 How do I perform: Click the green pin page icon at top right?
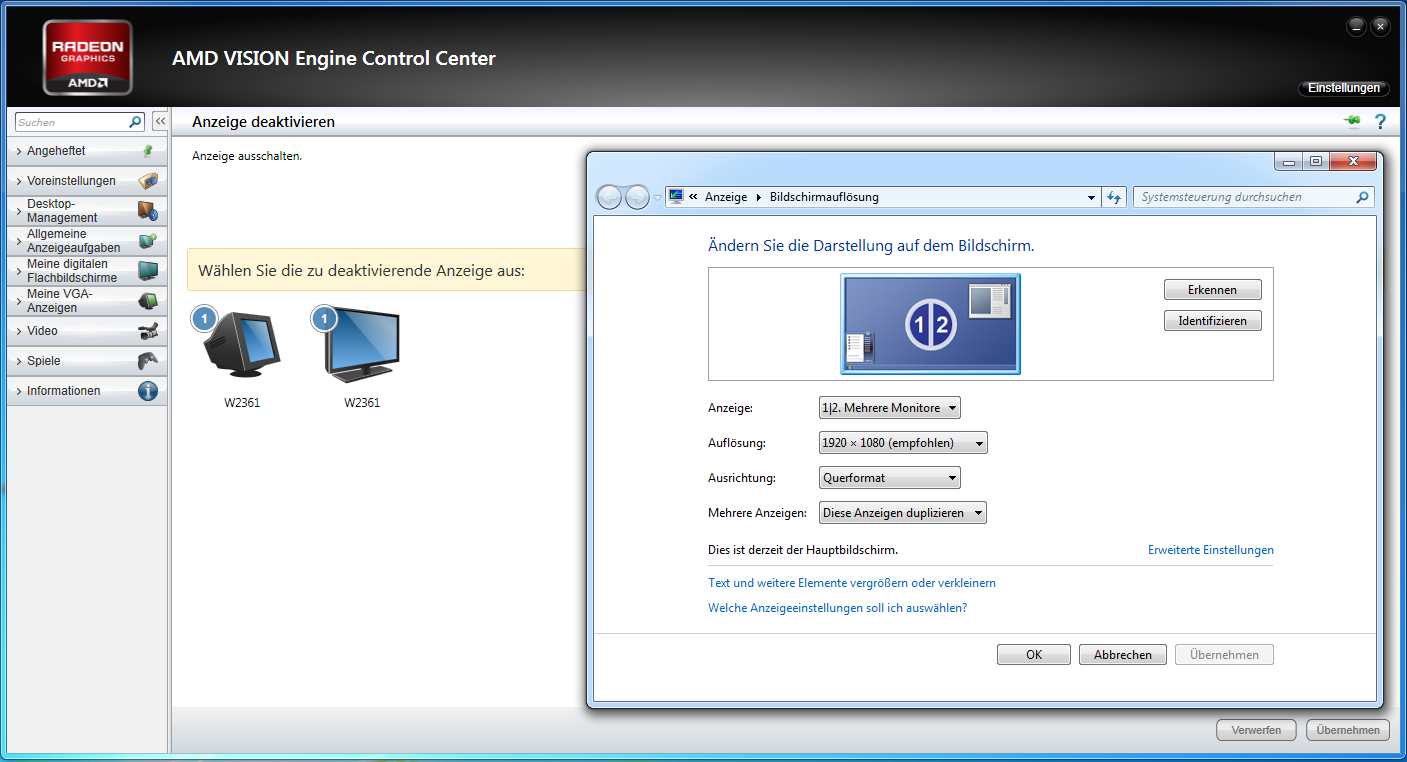1352,121
